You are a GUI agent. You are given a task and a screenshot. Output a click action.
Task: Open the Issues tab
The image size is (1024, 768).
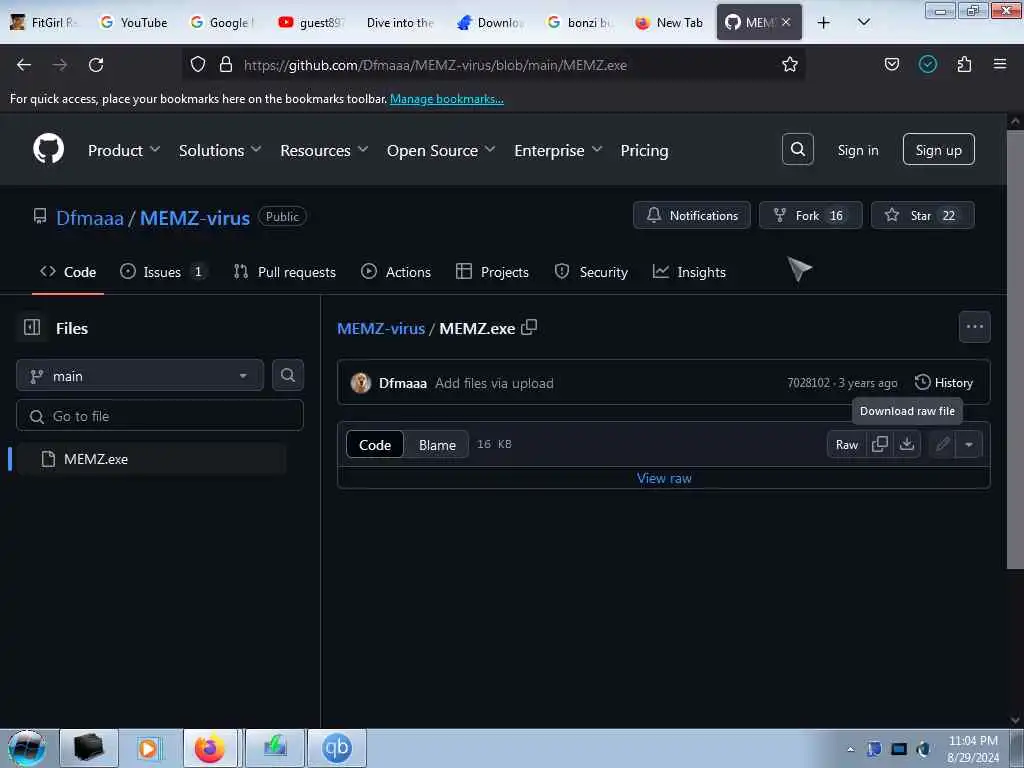pos(163,272)
